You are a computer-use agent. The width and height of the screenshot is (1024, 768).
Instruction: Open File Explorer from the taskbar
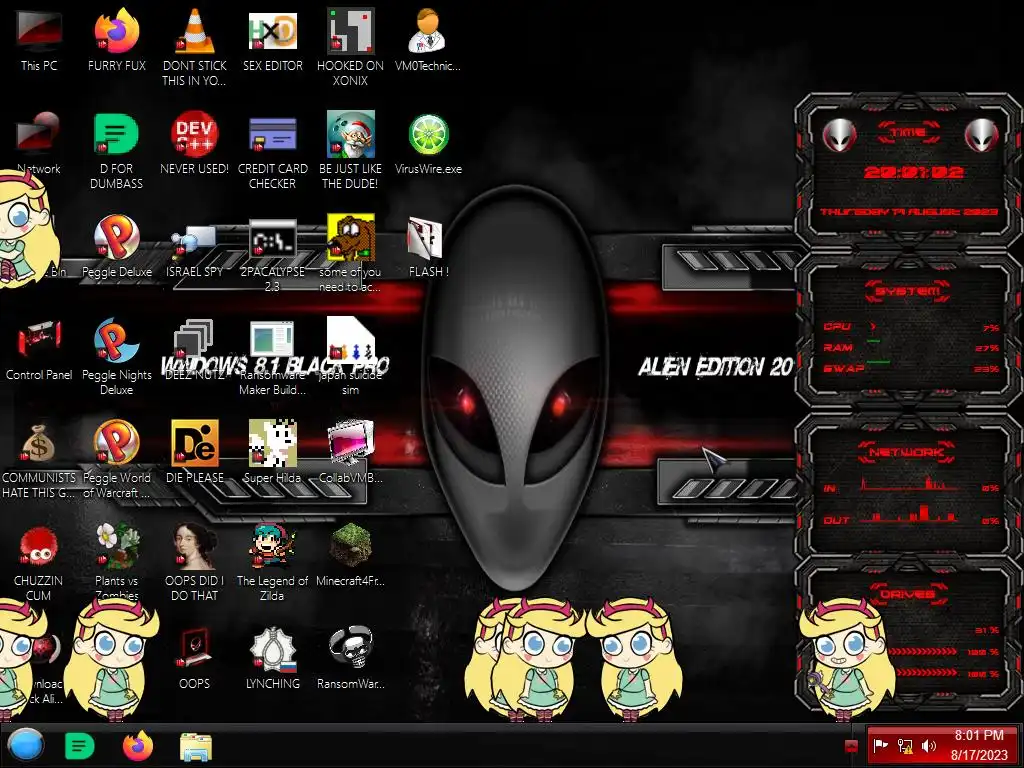195,746
